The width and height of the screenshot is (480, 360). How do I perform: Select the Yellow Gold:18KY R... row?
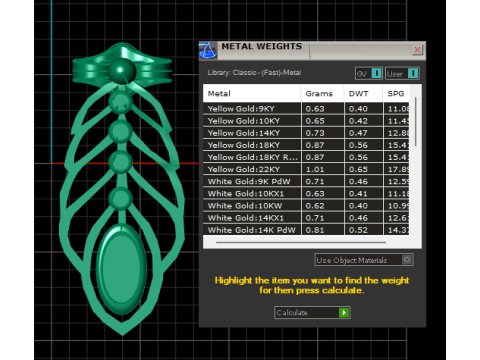click(306, 157)
